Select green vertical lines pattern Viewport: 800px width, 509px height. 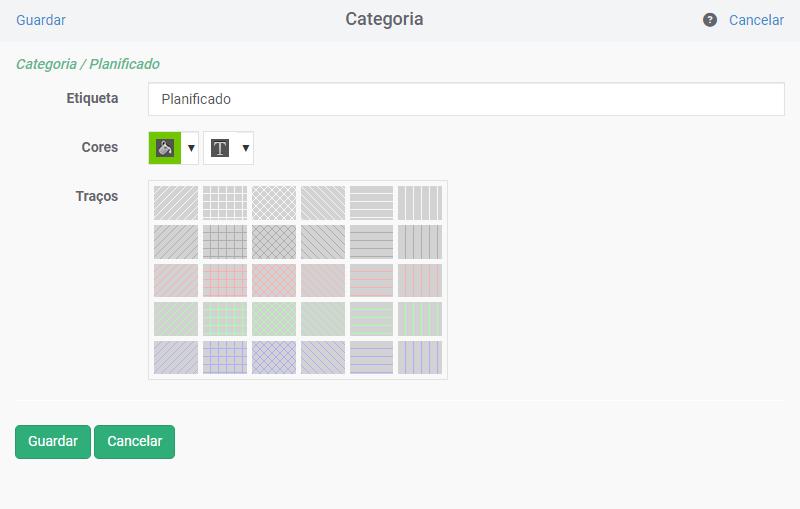pos(420,319)
